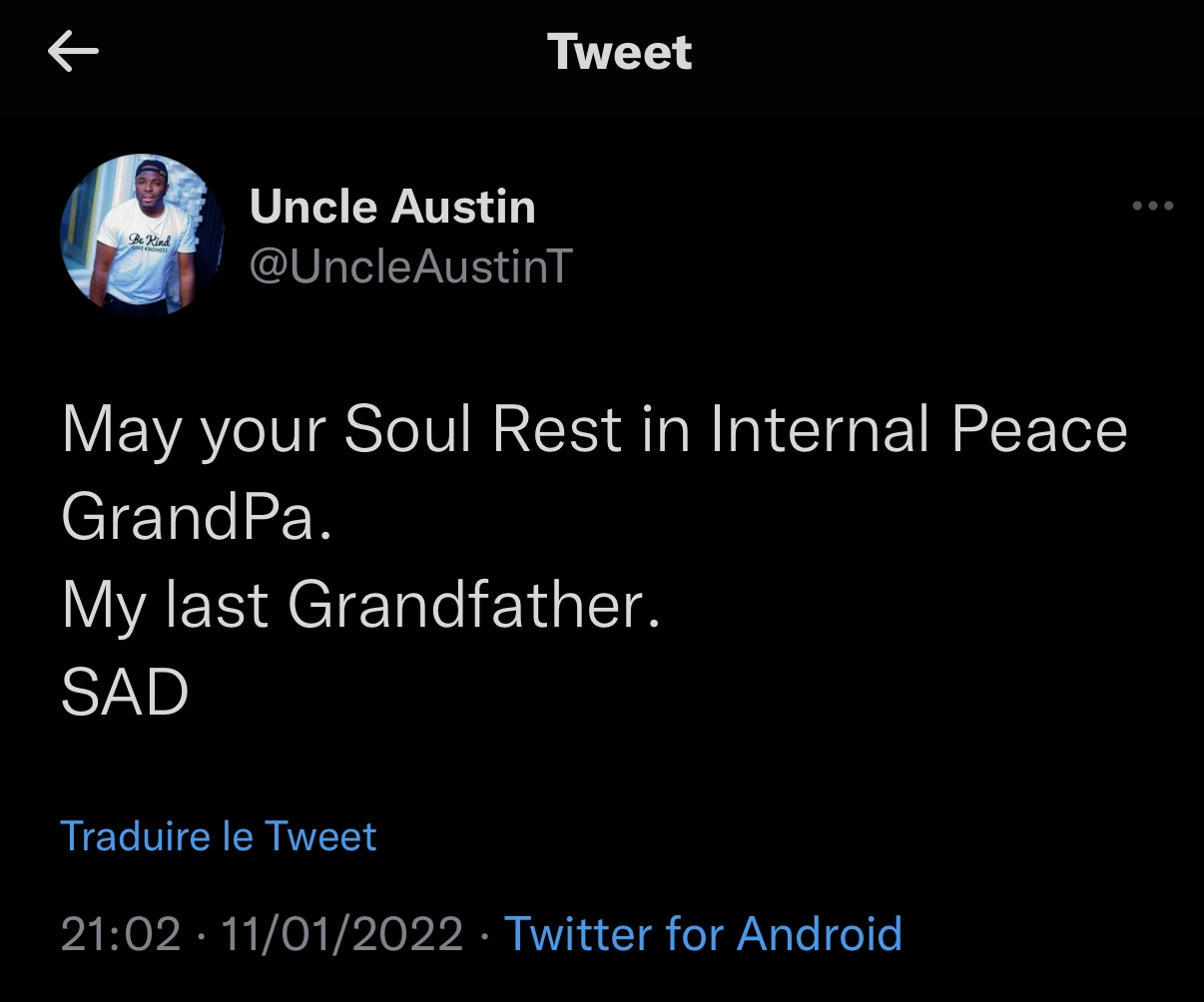Go back using the left arrow

click(x=73, y=53)
